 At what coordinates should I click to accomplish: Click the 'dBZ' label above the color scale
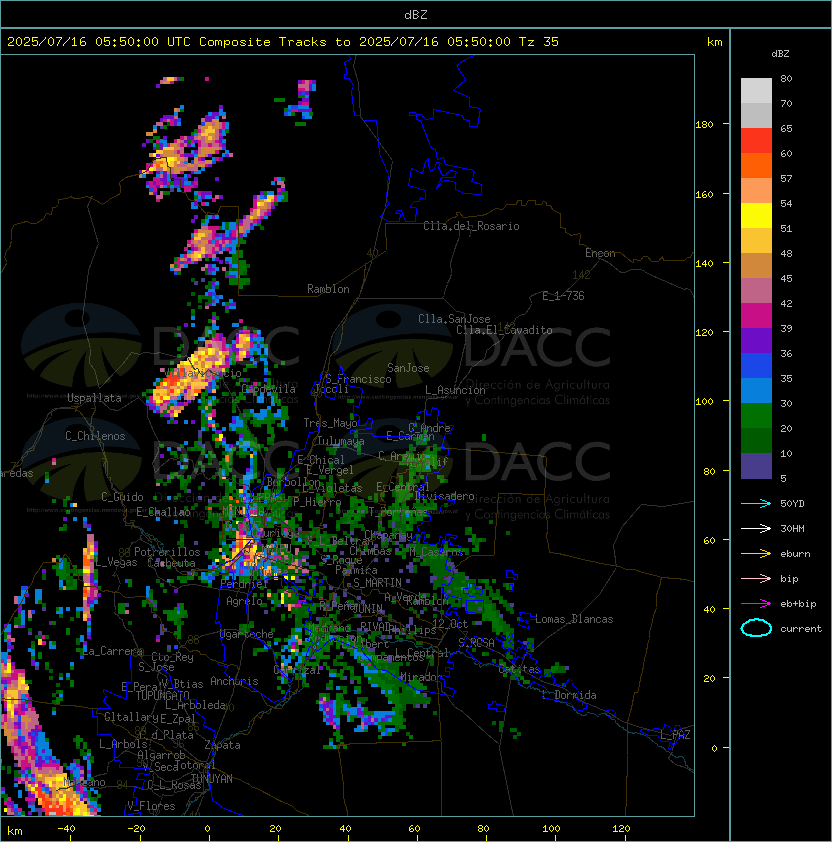780,54
